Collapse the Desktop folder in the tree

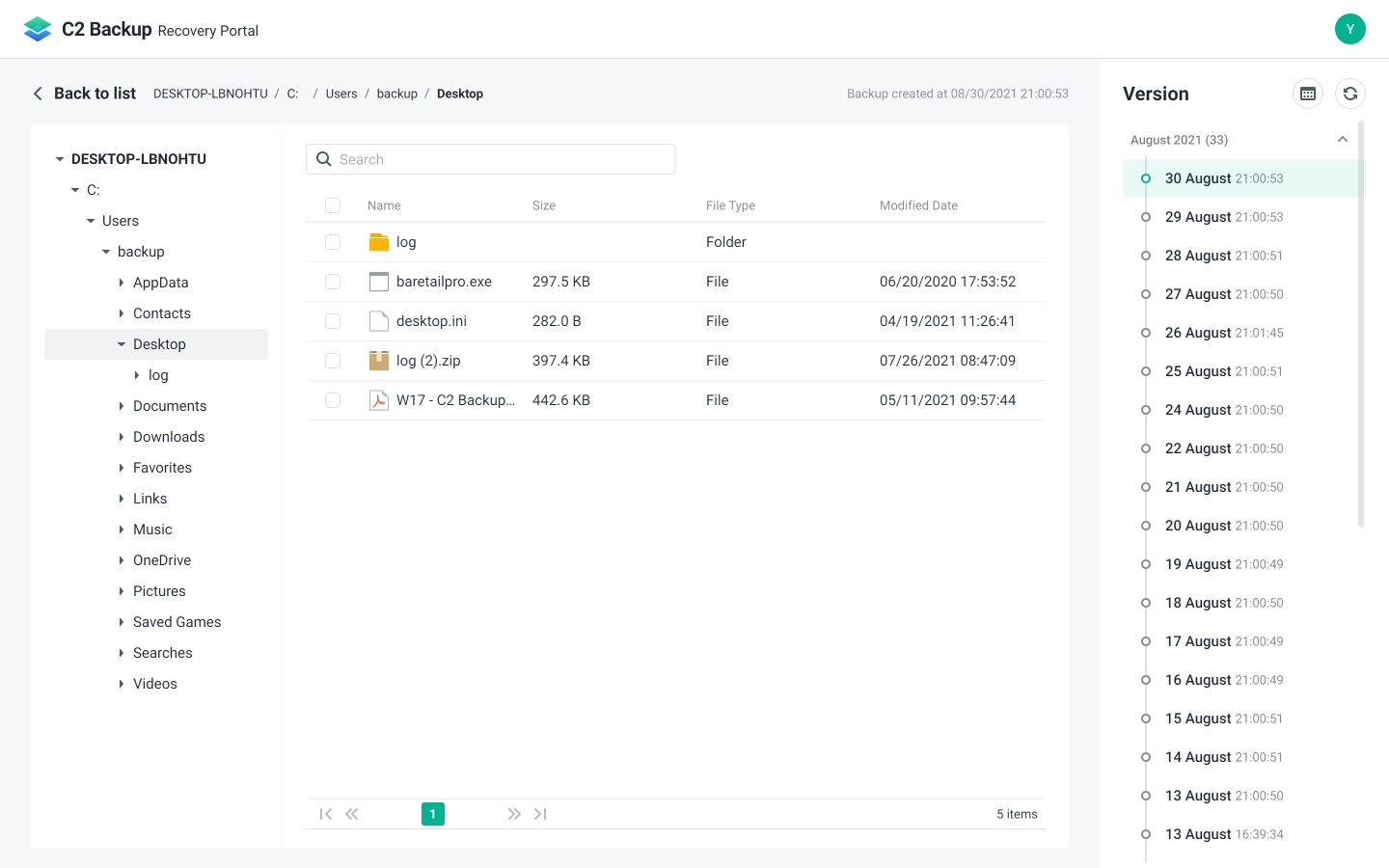tap(121, 343)
